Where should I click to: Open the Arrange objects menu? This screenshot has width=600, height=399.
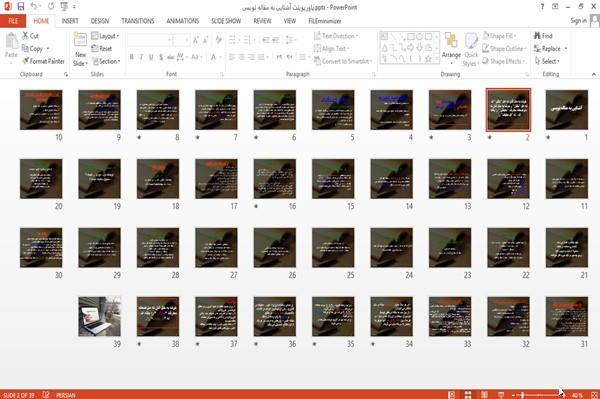(451, 49)
